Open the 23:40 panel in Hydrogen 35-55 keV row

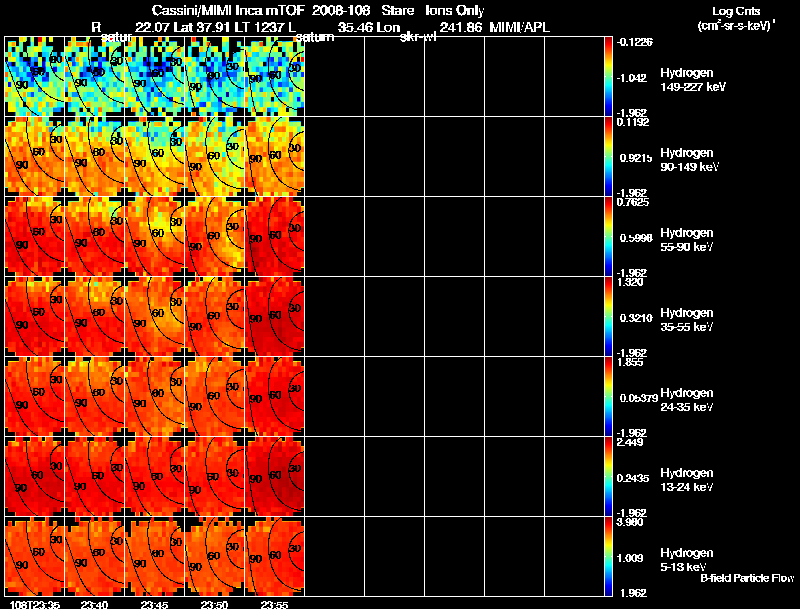(94, 316)
